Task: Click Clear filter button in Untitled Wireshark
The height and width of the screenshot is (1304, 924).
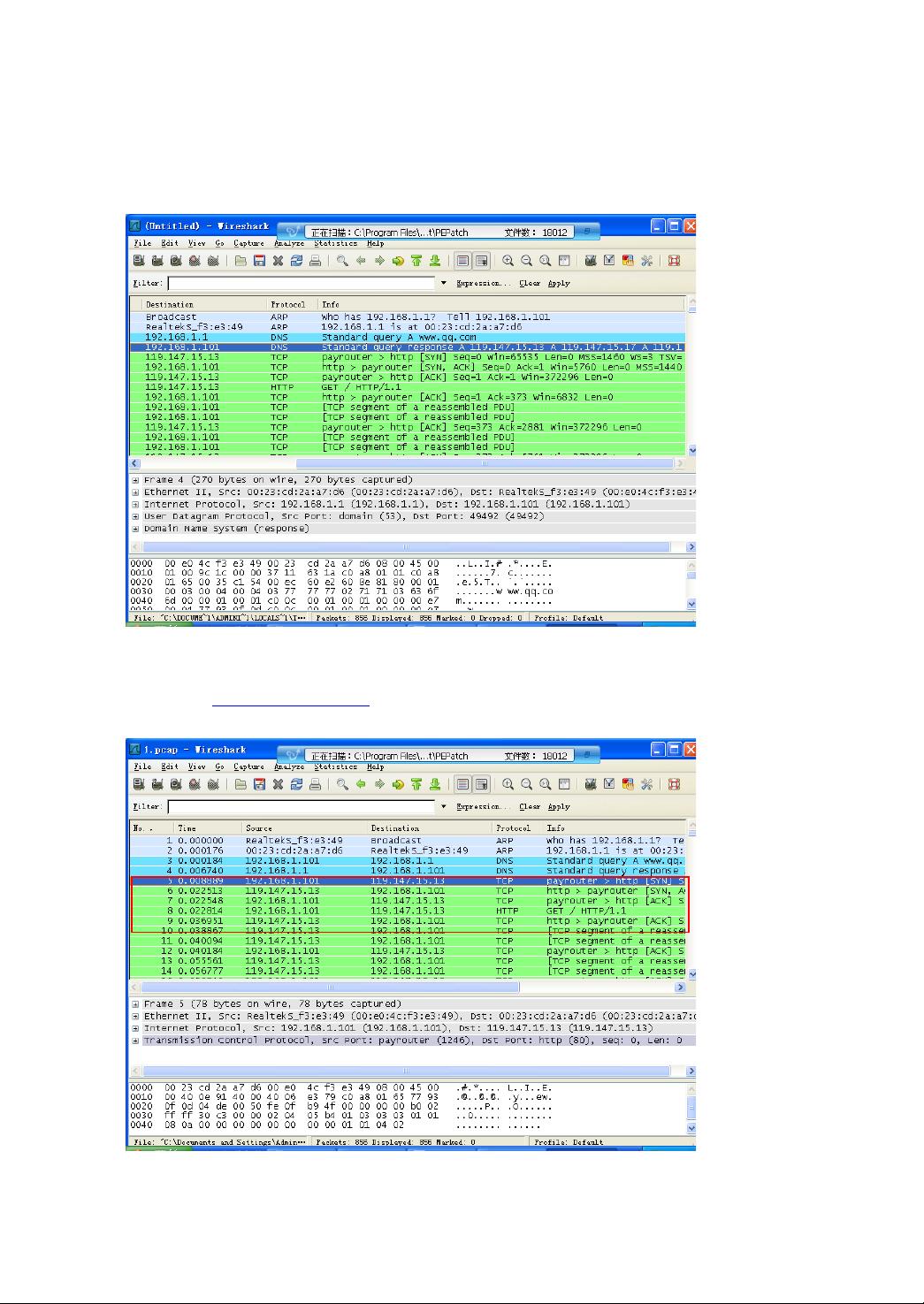Action: (530, 284)
